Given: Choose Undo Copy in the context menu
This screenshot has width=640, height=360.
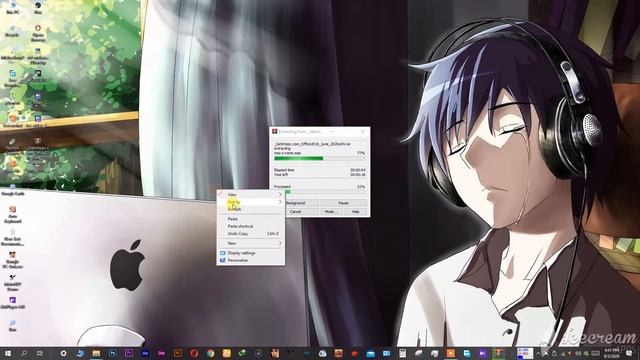Looking at the screenshot, I should 251,234.
